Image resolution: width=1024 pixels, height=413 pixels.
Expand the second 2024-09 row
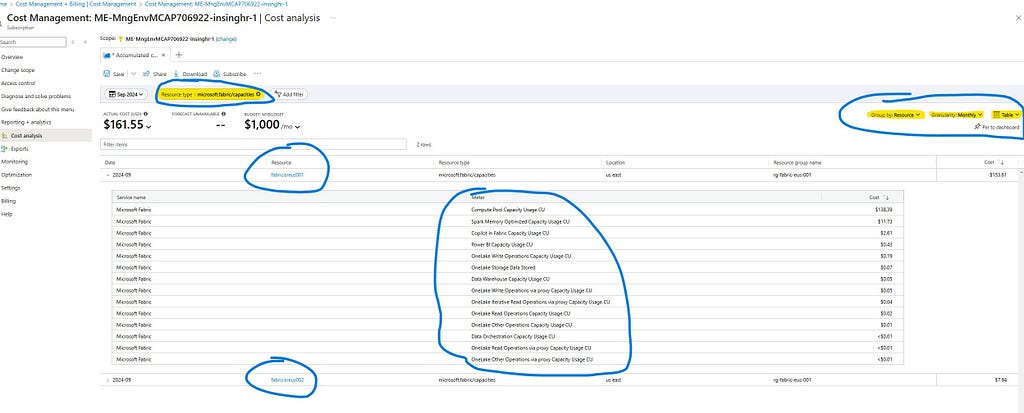pos(107,379)
